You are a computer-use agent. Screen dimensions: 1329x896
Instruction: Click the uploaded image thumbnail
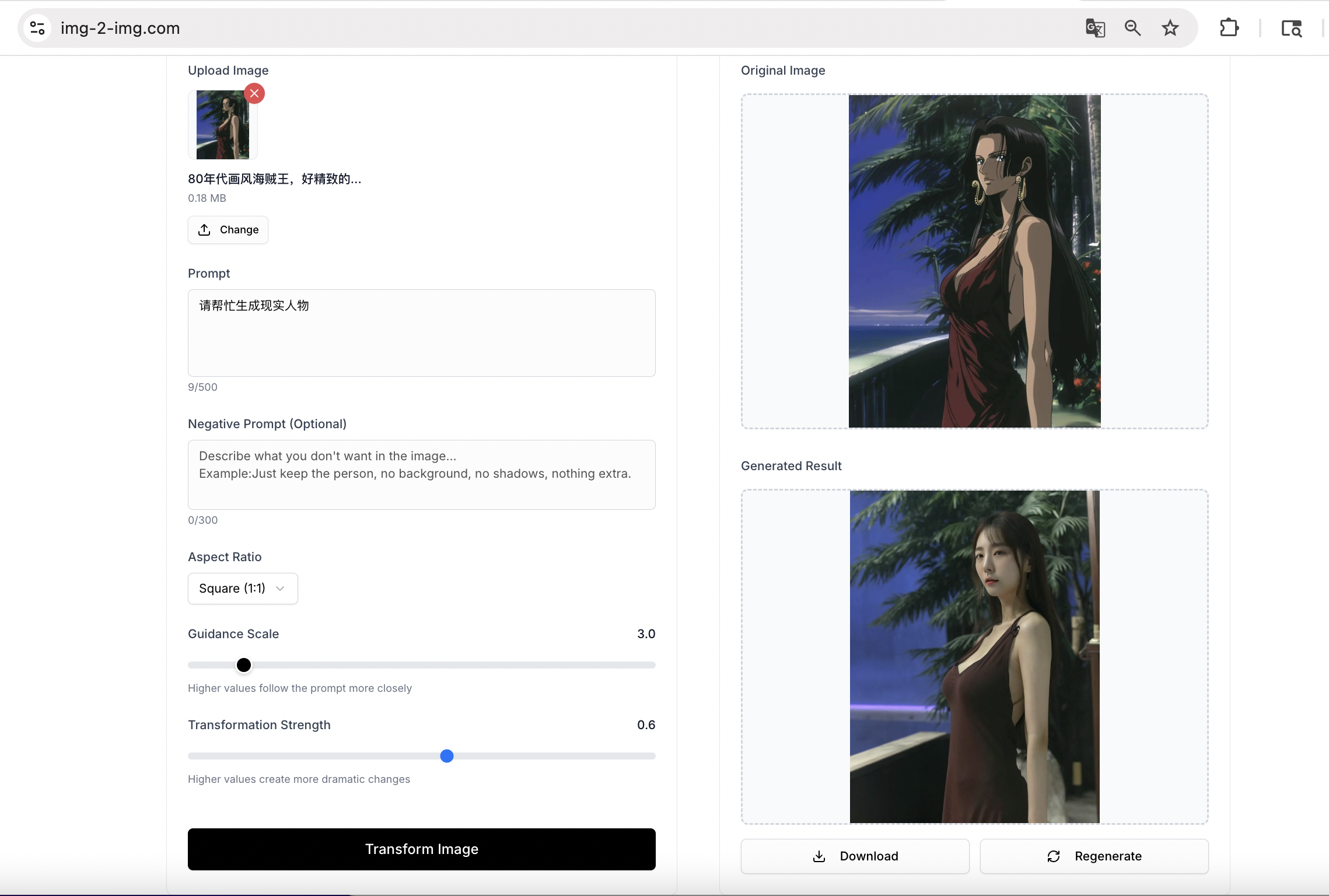[223, 125]
